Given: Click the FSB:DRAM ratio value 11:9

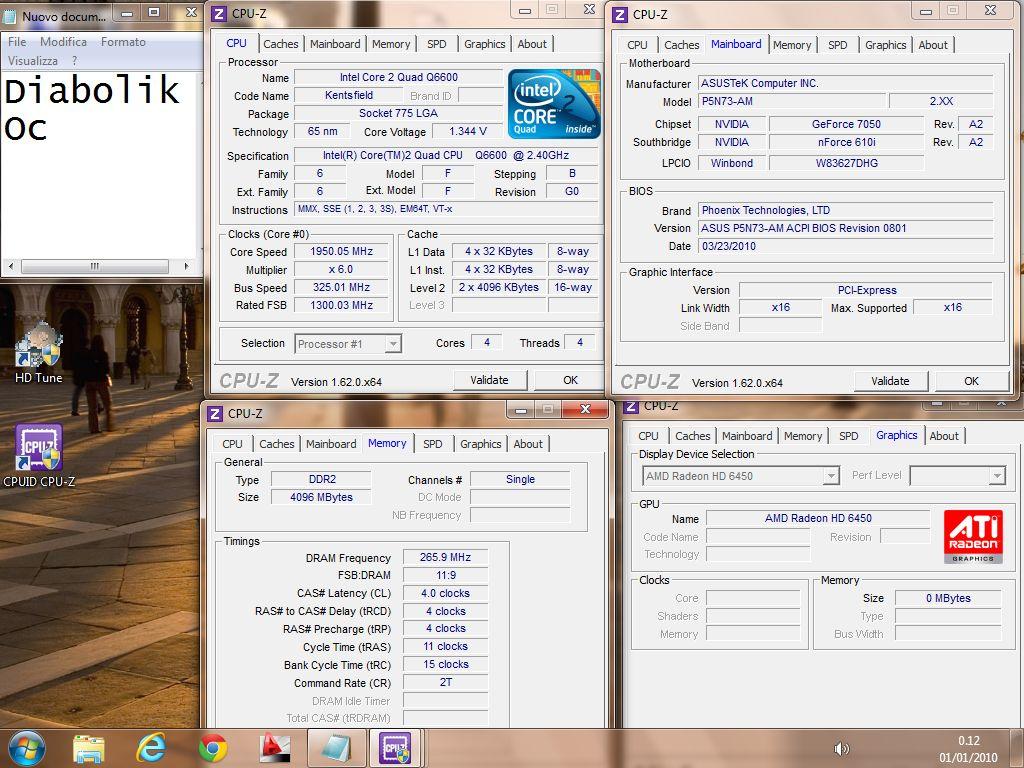Looking at the screenshot, I should [445, 575].
